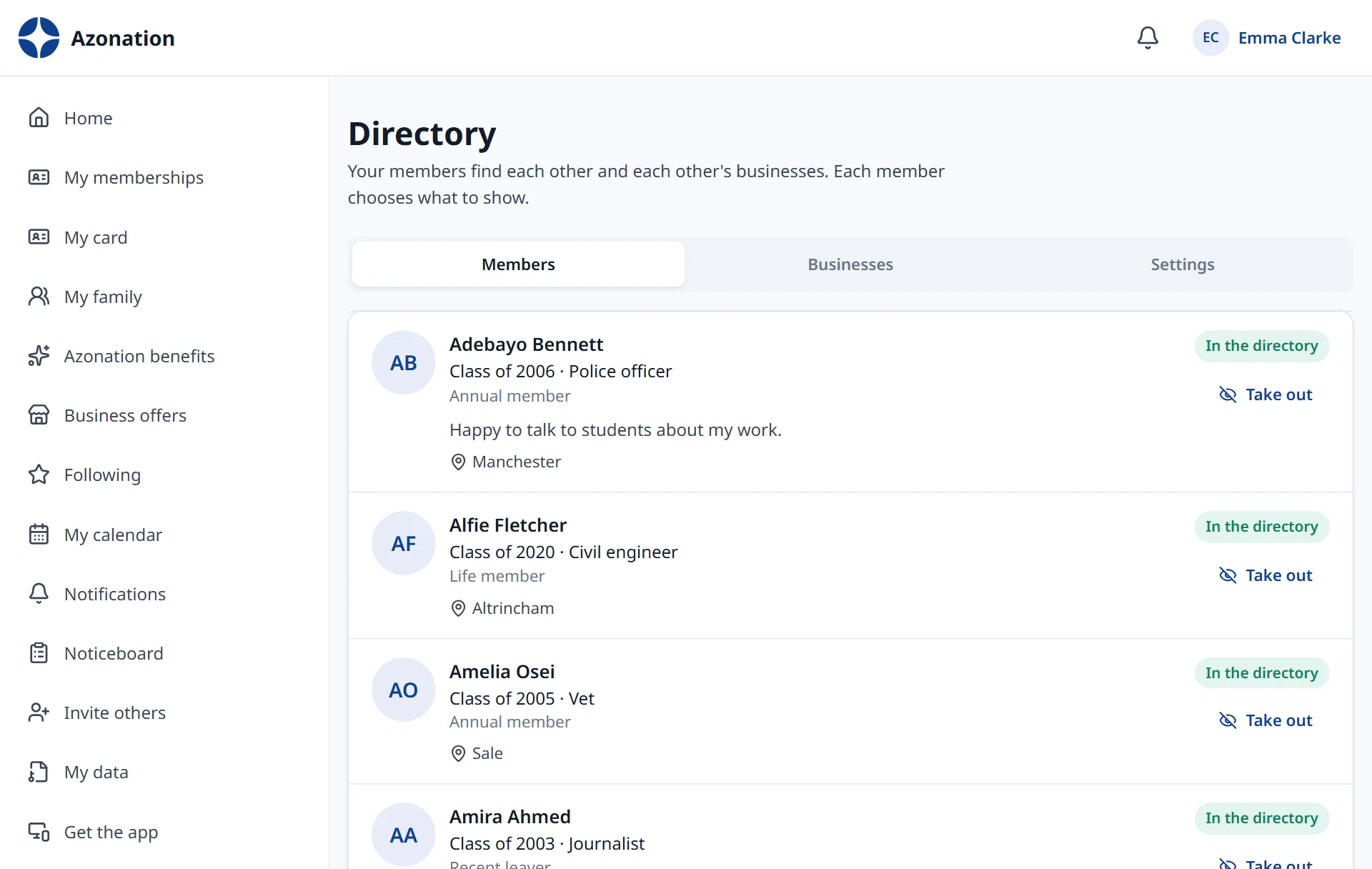Viewport: 1372px width, 869px height.
Task: Click the Following star icon
Action: point(39,475)
